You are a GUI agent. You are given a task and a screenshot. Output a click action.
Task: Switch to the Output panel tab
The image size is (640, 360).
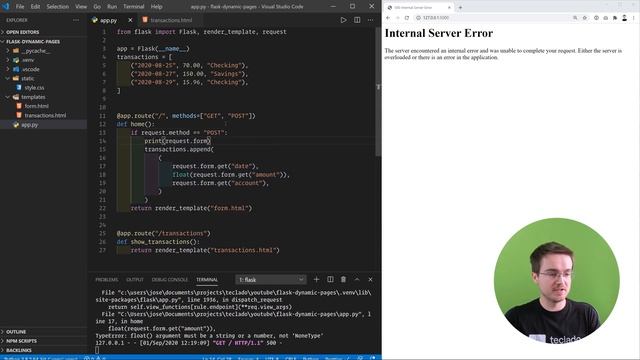135,280
